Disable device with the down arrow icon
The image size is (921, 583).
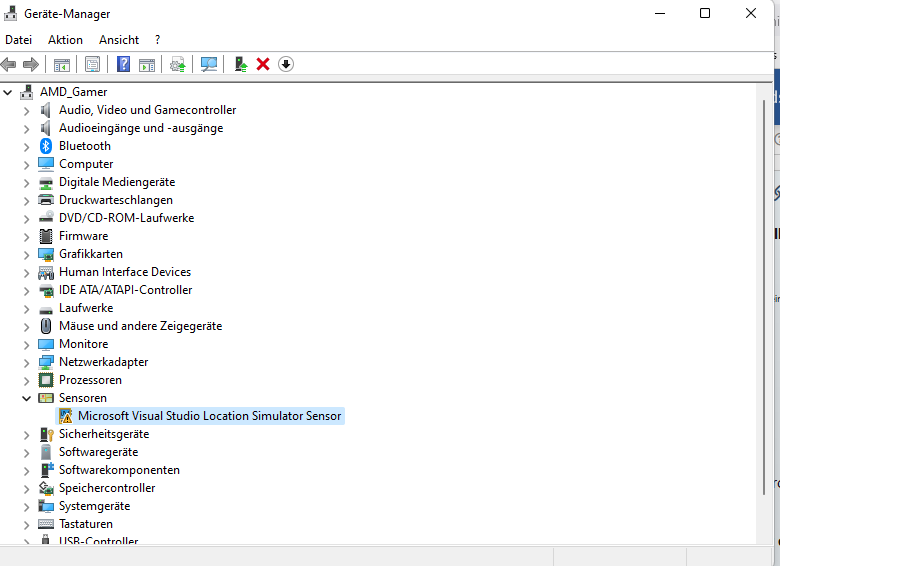click(x=286, y=64)
